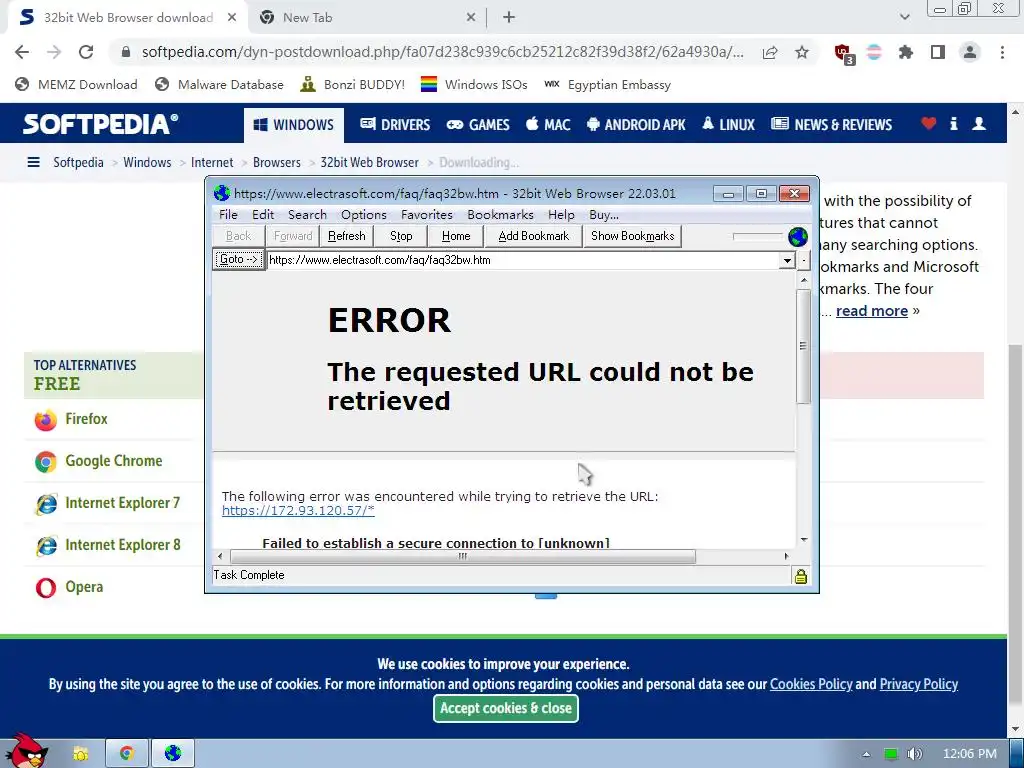1024x768 pixels.
Task: Select the WINDOWS tab on Softpedia
Action: tap(294, 125)
